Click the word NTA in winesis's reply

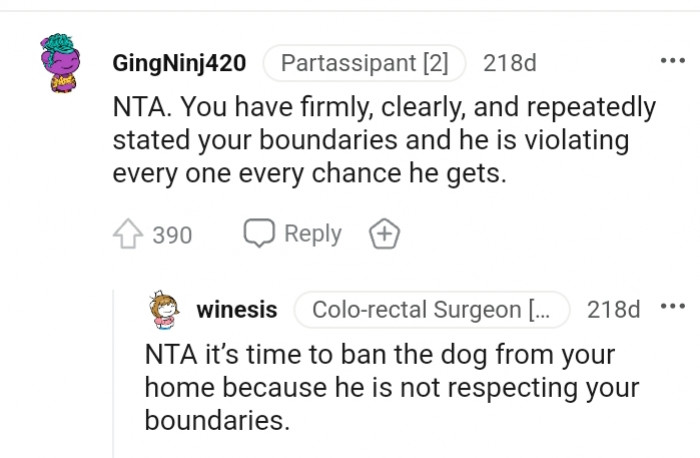pyautogui.click(x=172, y=354)
